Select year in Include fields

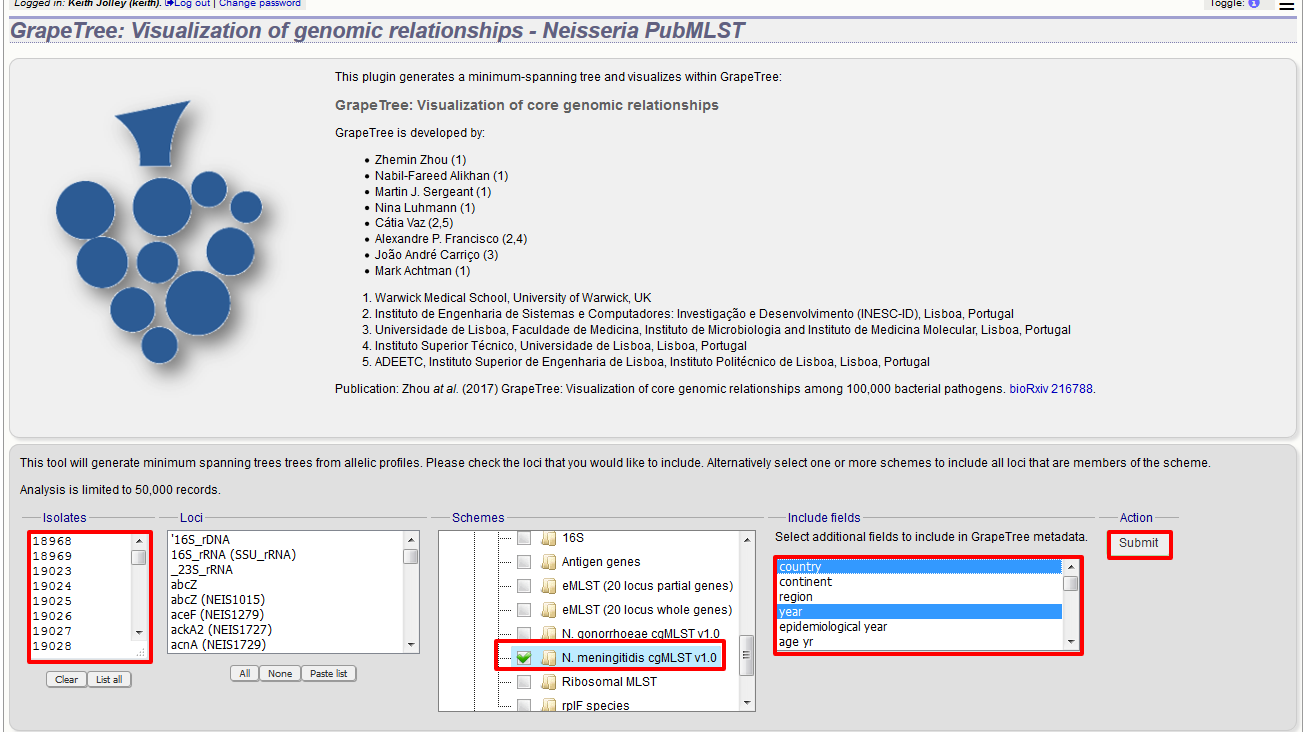point(919,612)
